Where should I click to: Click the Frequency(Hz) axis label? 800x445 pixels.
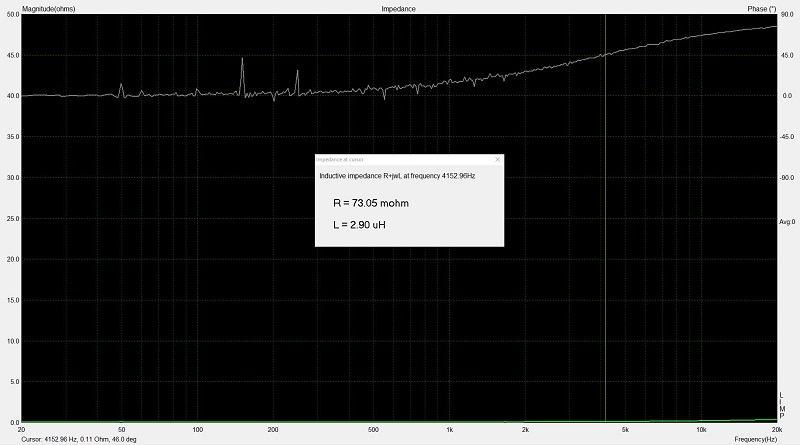pos(755,439)
